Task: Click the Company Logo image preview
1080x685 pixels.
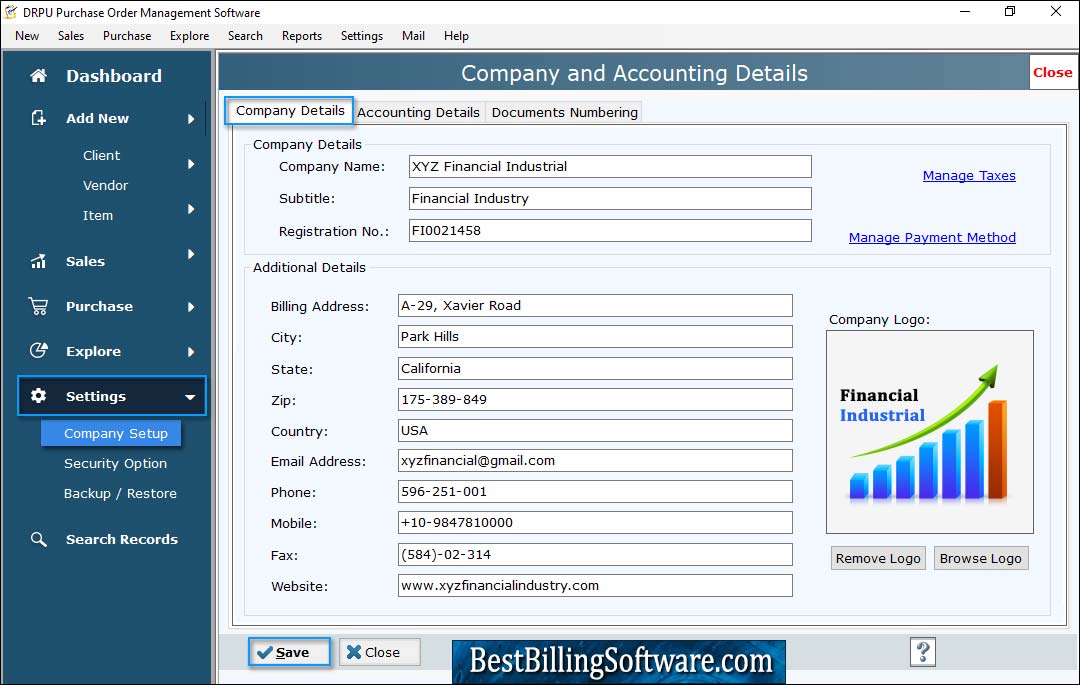Action: (x=930, y=432)
